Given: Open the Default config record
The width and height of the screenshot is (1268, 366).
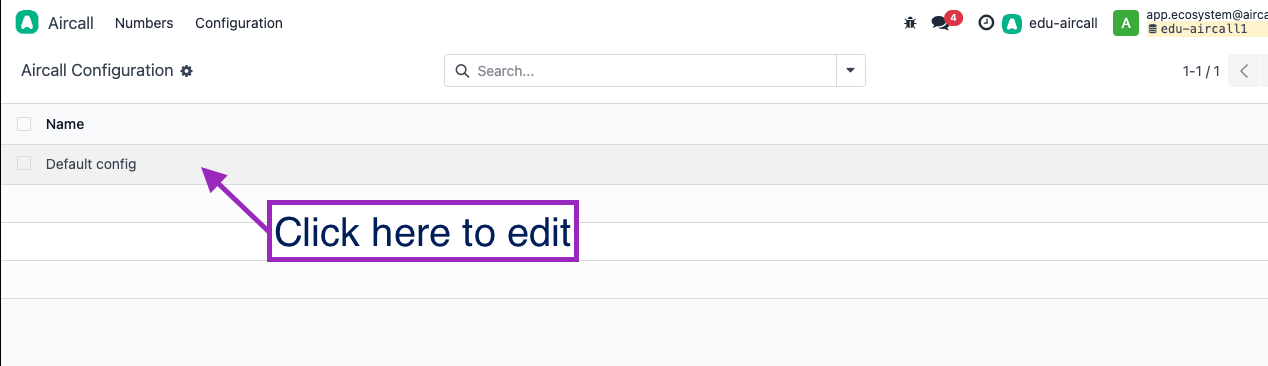Looking at the screenshot, I should [x=91, y=164].
